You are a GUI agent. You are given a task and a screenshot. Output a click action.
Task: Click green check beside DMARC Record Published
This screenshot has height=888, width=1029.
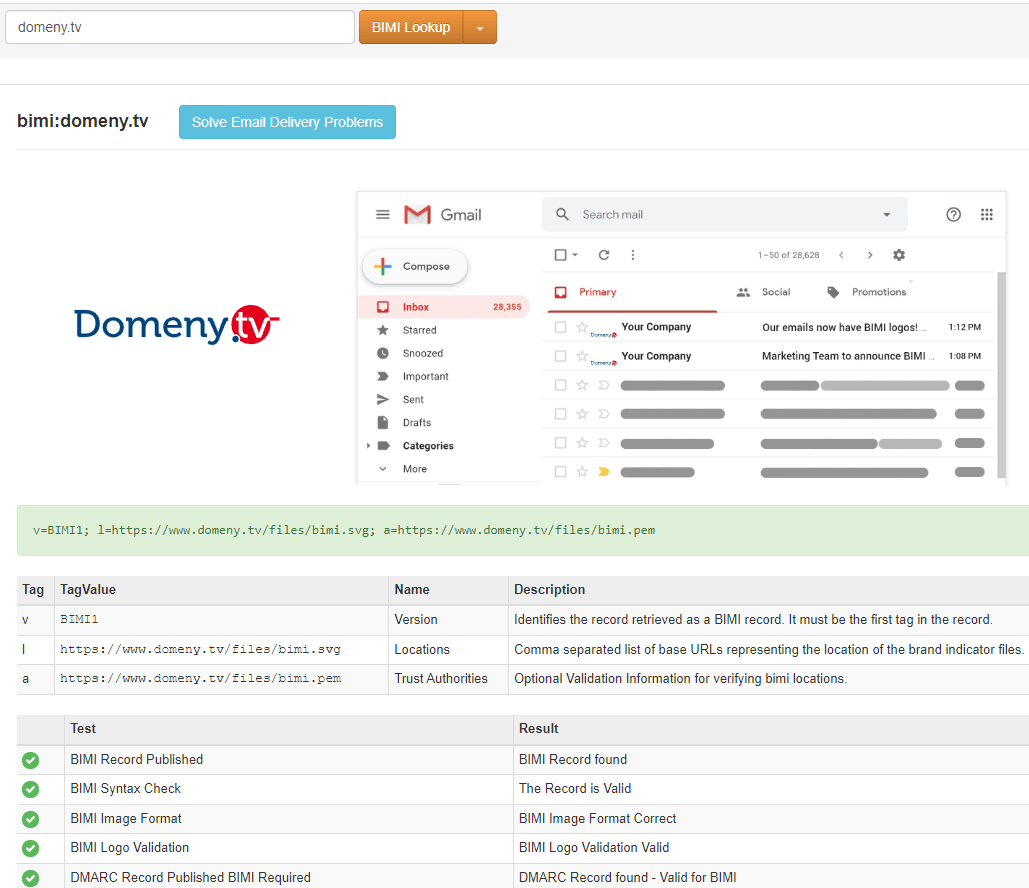[30, 877]
